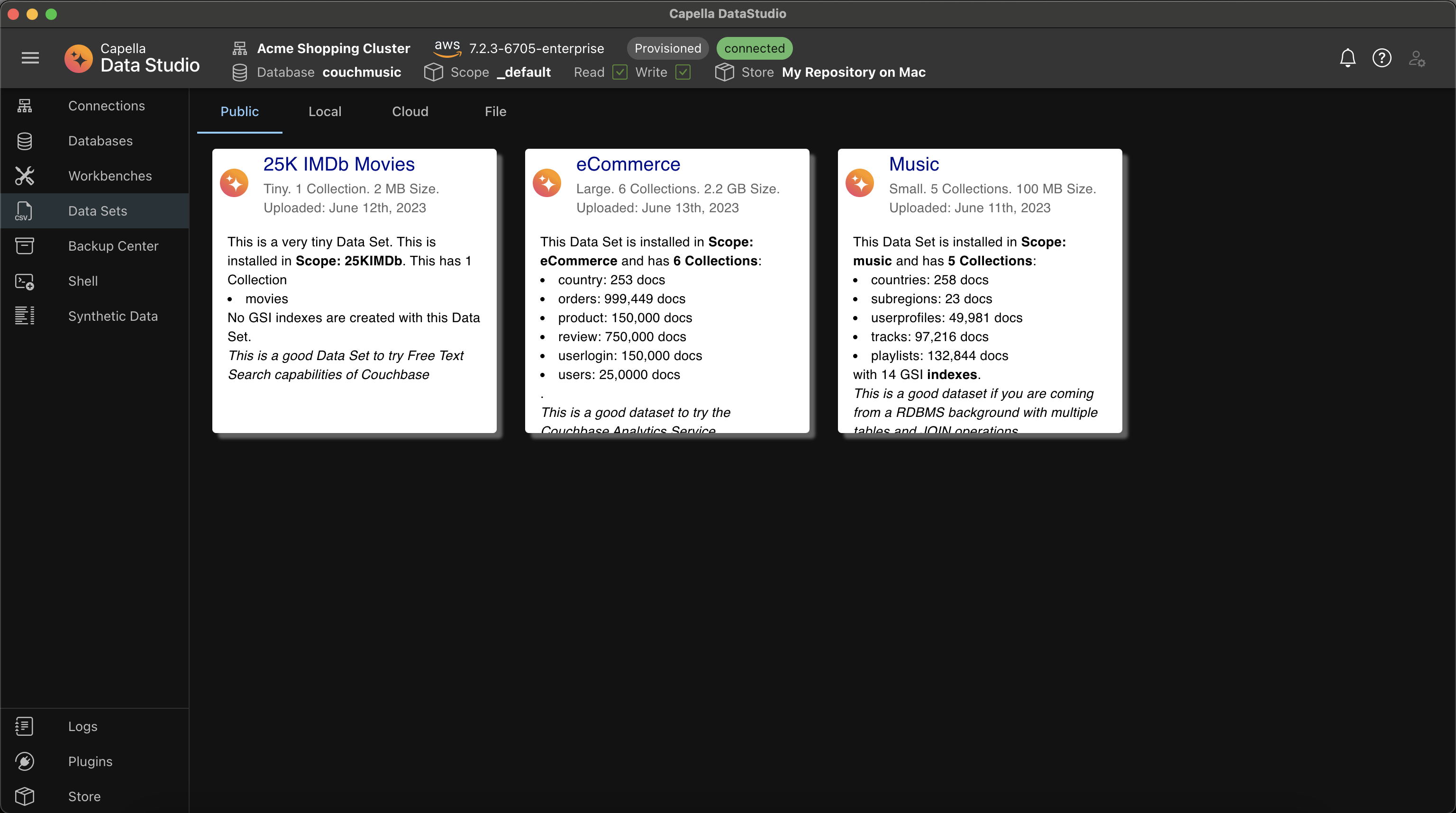Click 'movies' bullet in IMDb card
The height and width of the screenshot is (813, 1456).
[266, 299]
